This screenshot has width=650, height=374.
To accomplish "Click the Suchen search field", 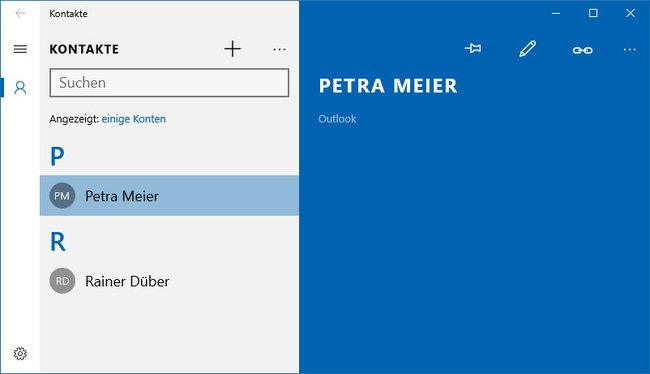I will [x=169, y=83].
